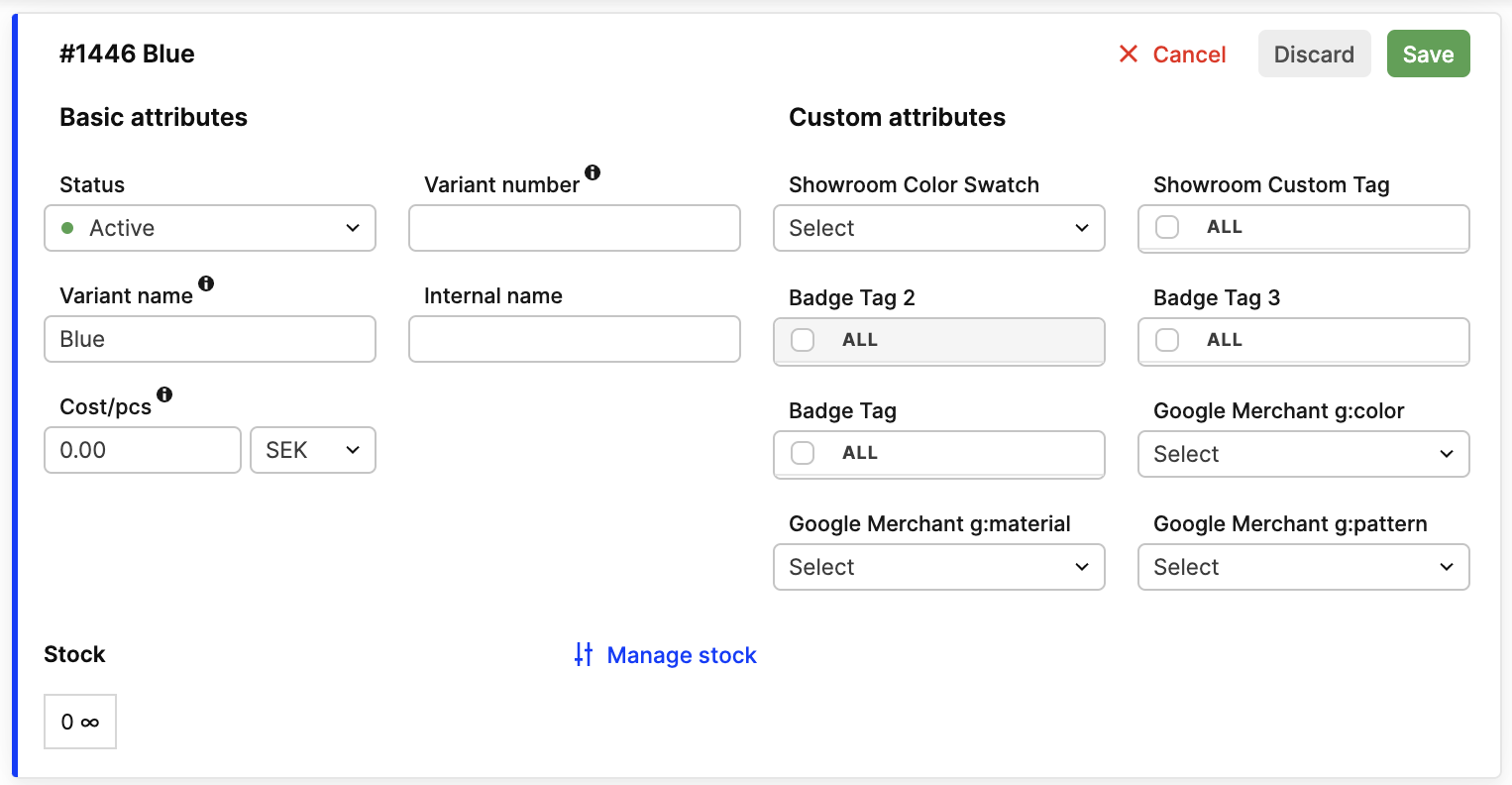Click info icon next to Variant number
The image size is (1512, 785).
coord(593,172)
